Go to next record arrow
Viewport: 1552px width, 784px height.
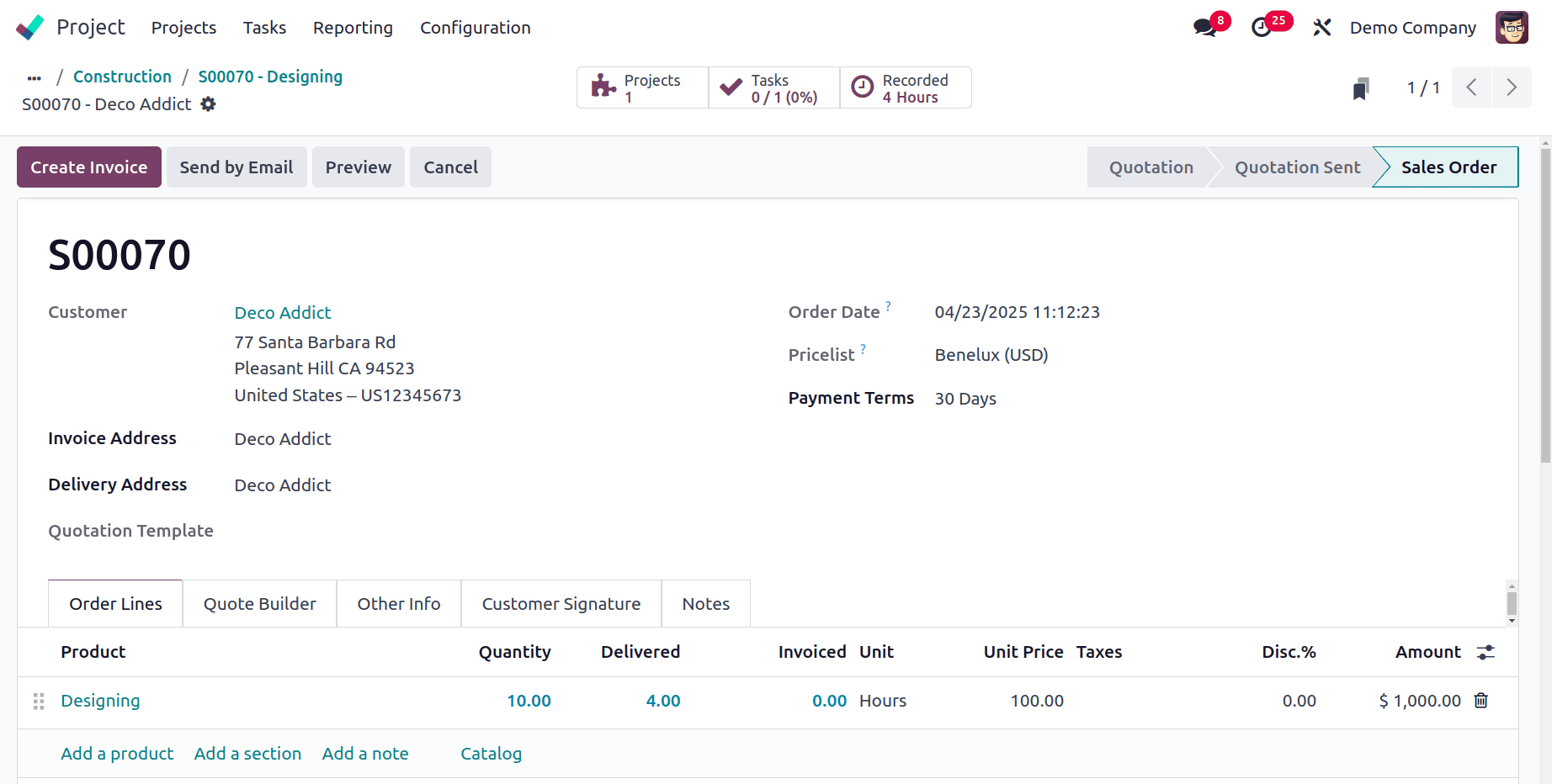tap(1512, 87)
